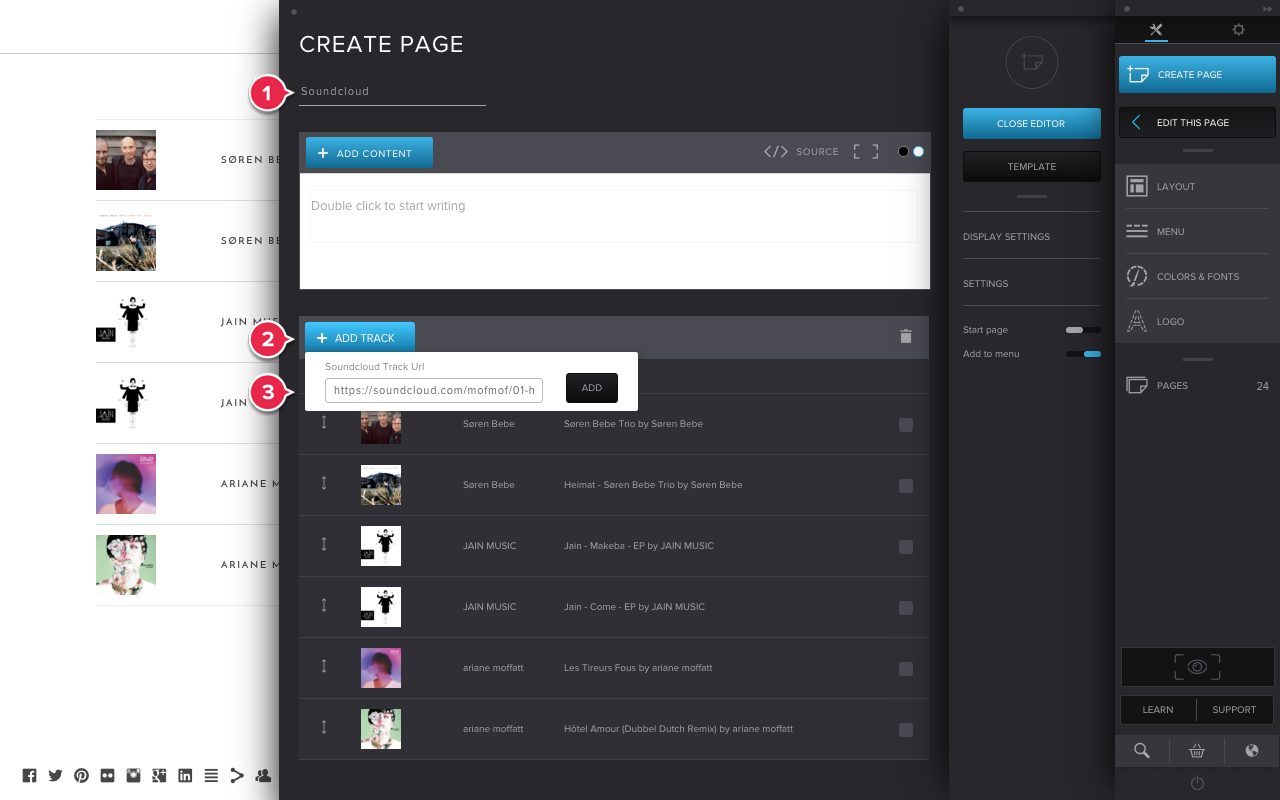The image size is (1280, 800).
Task: Click the shopping basket icon
Action: click(x=1197, y=751)
